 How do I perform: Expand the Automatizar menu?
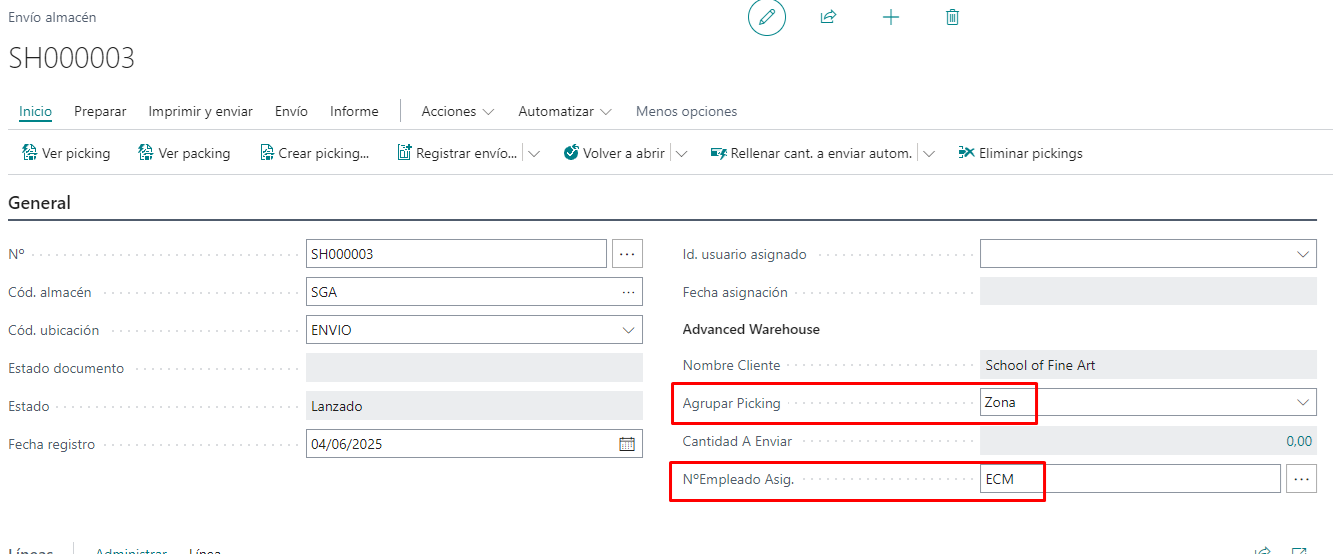point(565,111)
